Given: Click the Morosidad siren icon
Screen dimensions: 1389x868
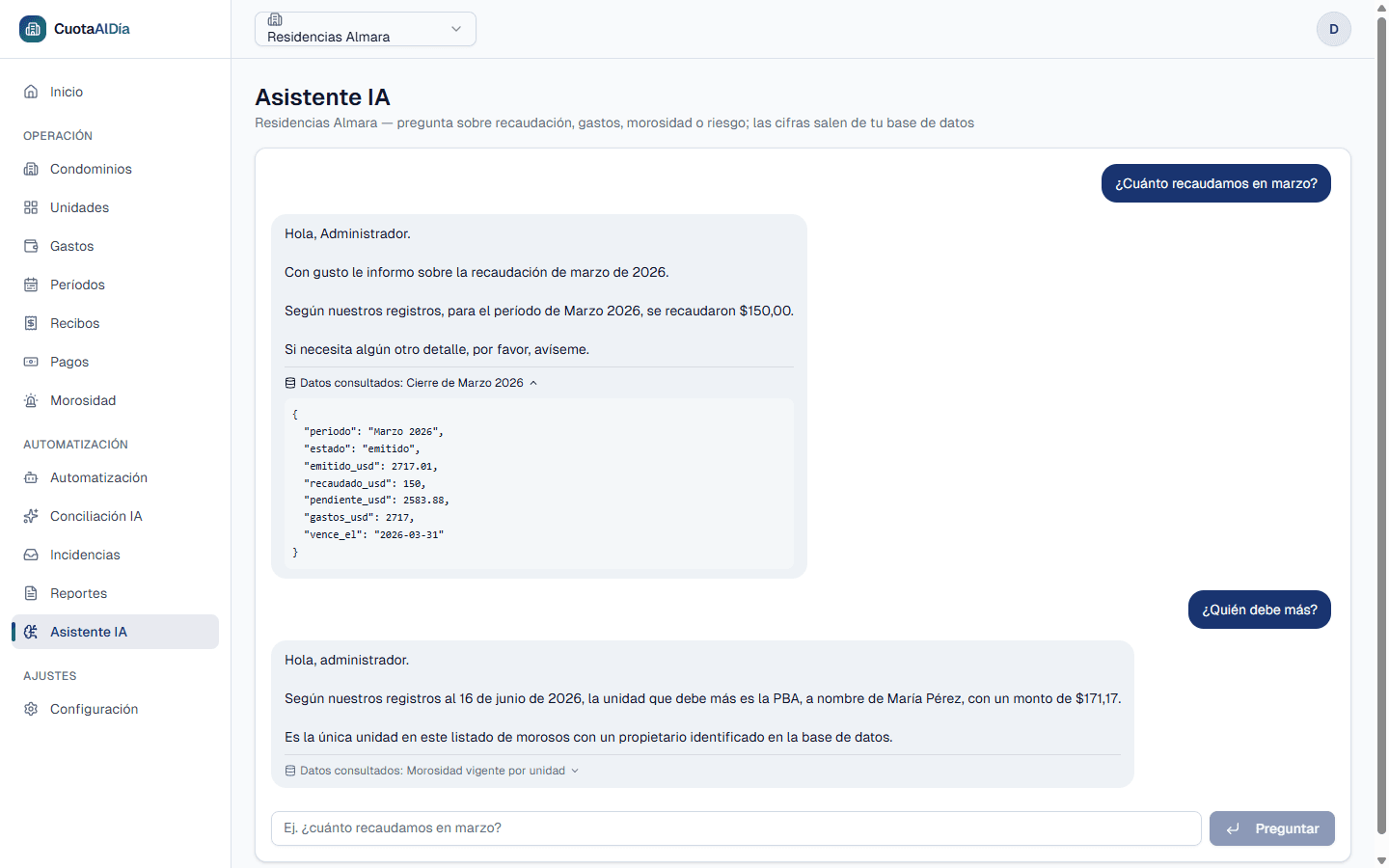Looking at the screenshot, I should pos(31,400).
